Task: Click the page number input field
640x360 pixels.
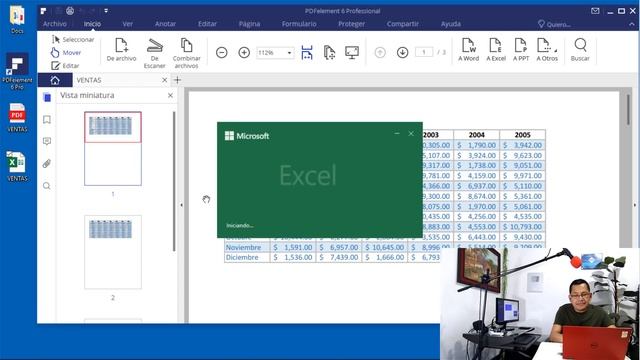Action: [x=424, y=52]
